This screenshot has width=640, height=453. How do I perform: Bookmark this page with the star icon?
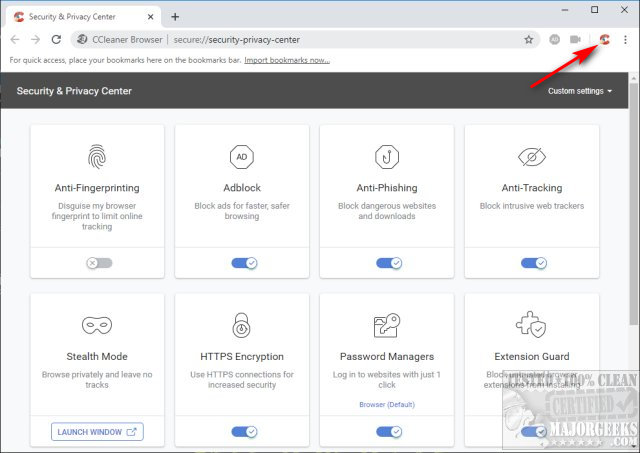[529, 40]
